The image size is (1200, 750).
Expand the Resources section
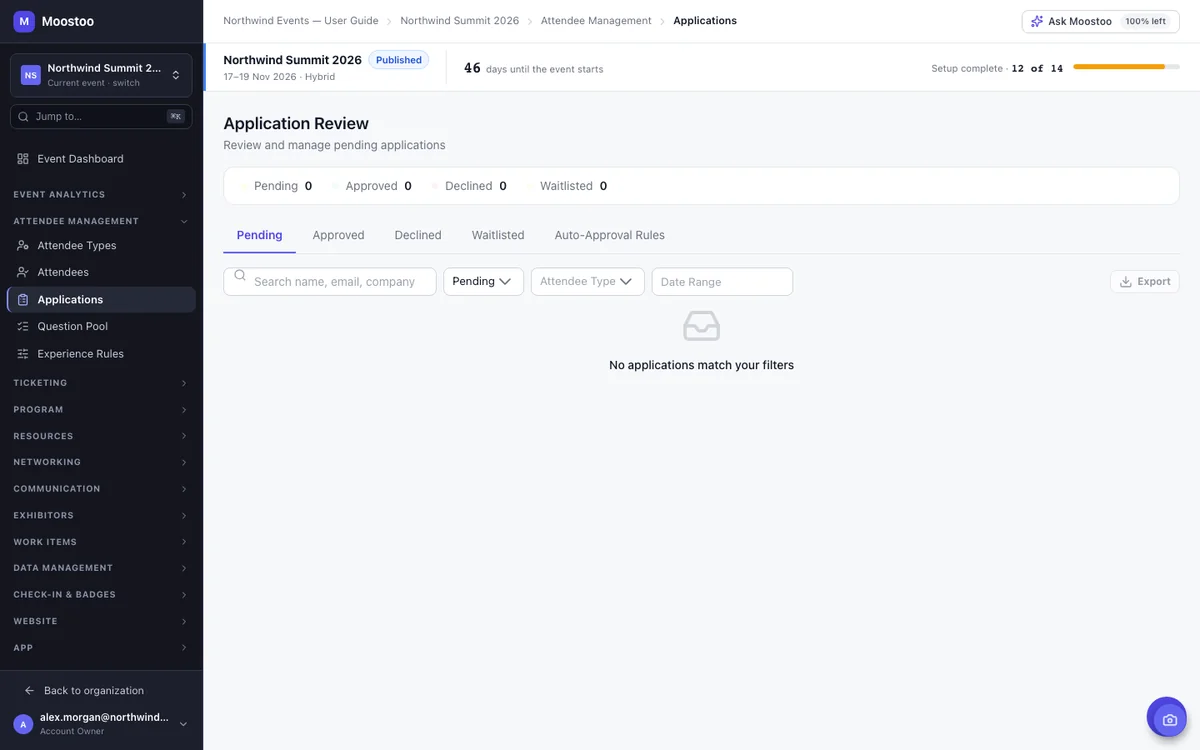tap(100, 436)
